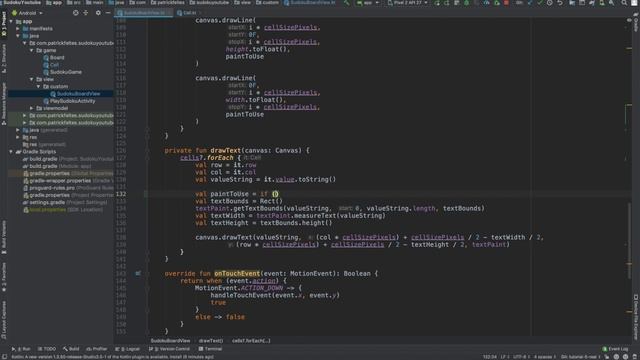Viewport: 640px width, 360px height.
Task: Click the Make Project hammer icon
Action: (x=347, y=3)
